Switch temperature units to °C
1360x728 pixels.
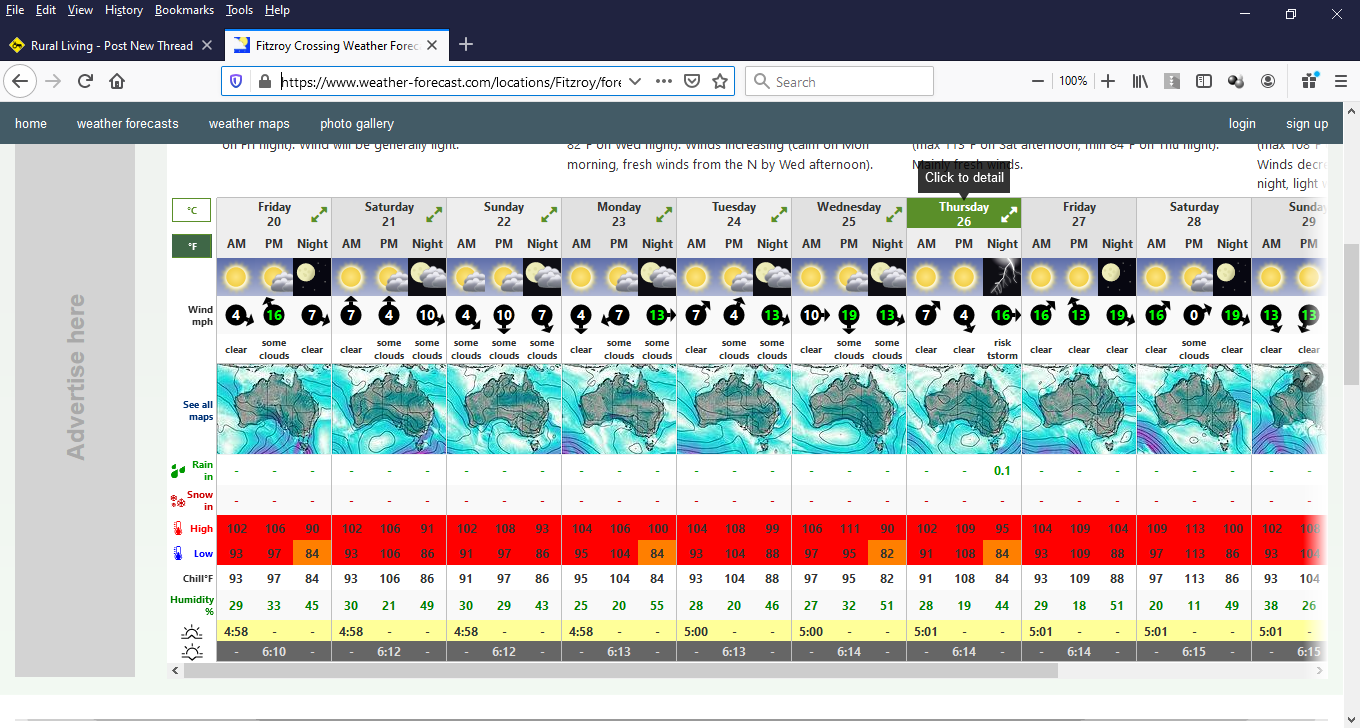coord(191,210)
